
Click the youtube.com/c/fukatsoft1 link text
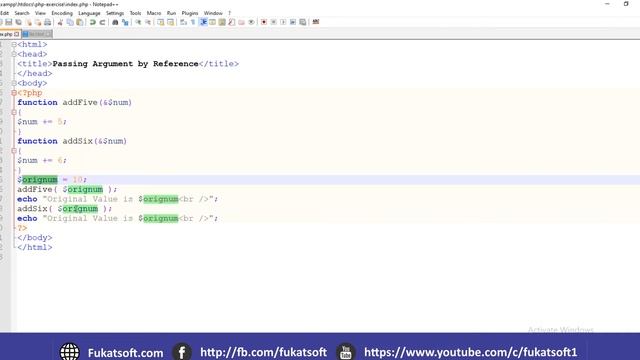click(471, 352)
